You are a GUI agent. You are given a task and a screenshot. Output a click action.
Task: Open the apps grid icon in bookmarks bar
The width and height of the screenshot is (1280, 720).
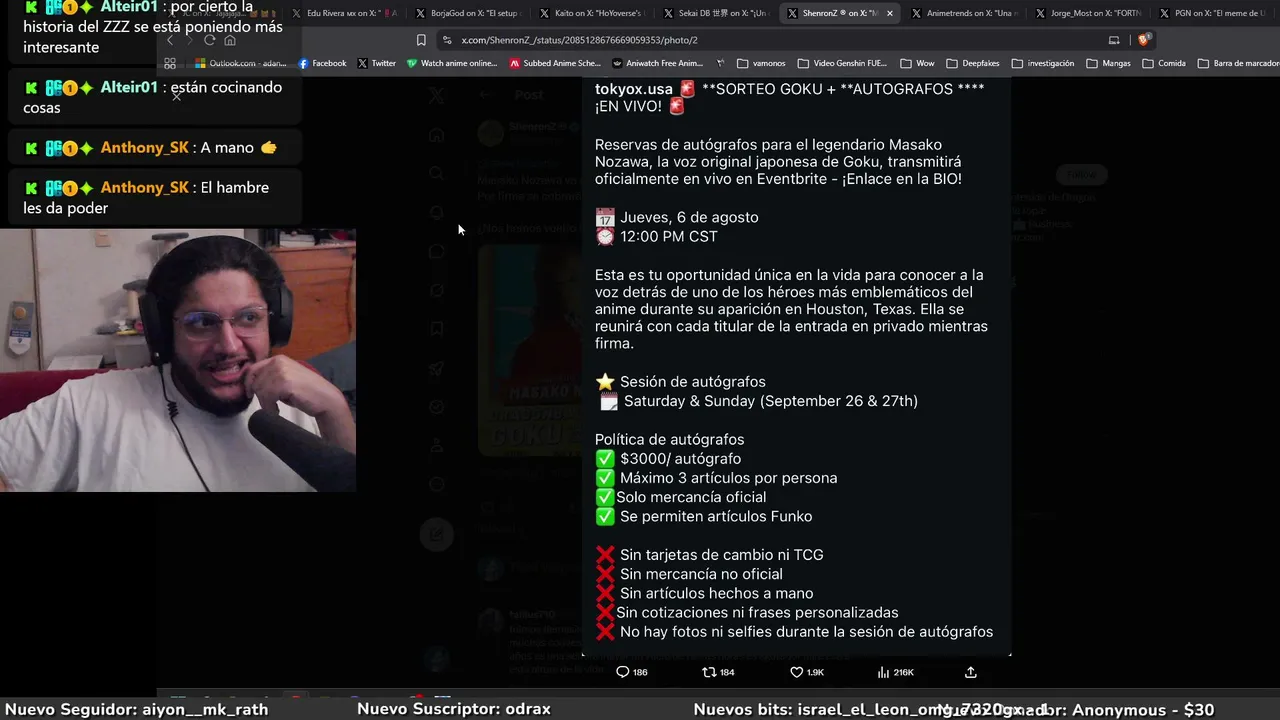coord(170,63)
